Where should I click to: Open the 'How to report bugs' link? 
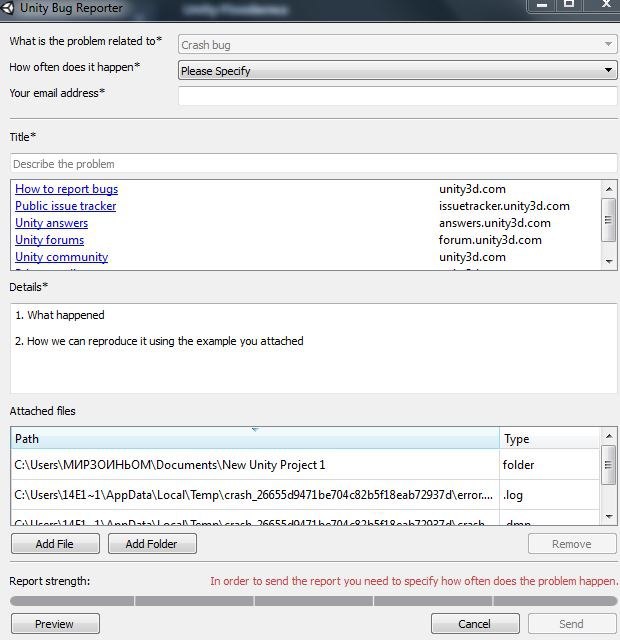67,189
